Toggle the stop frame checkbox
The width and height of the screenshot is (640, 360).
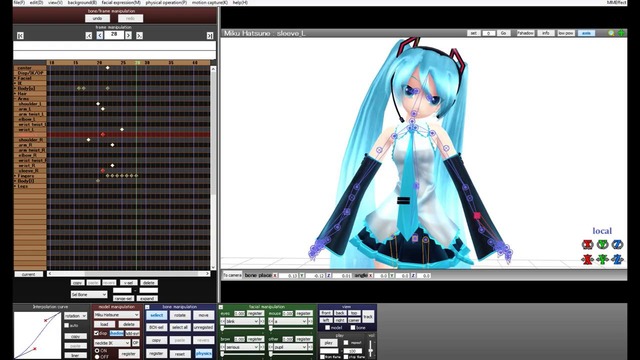pos(346,357)
